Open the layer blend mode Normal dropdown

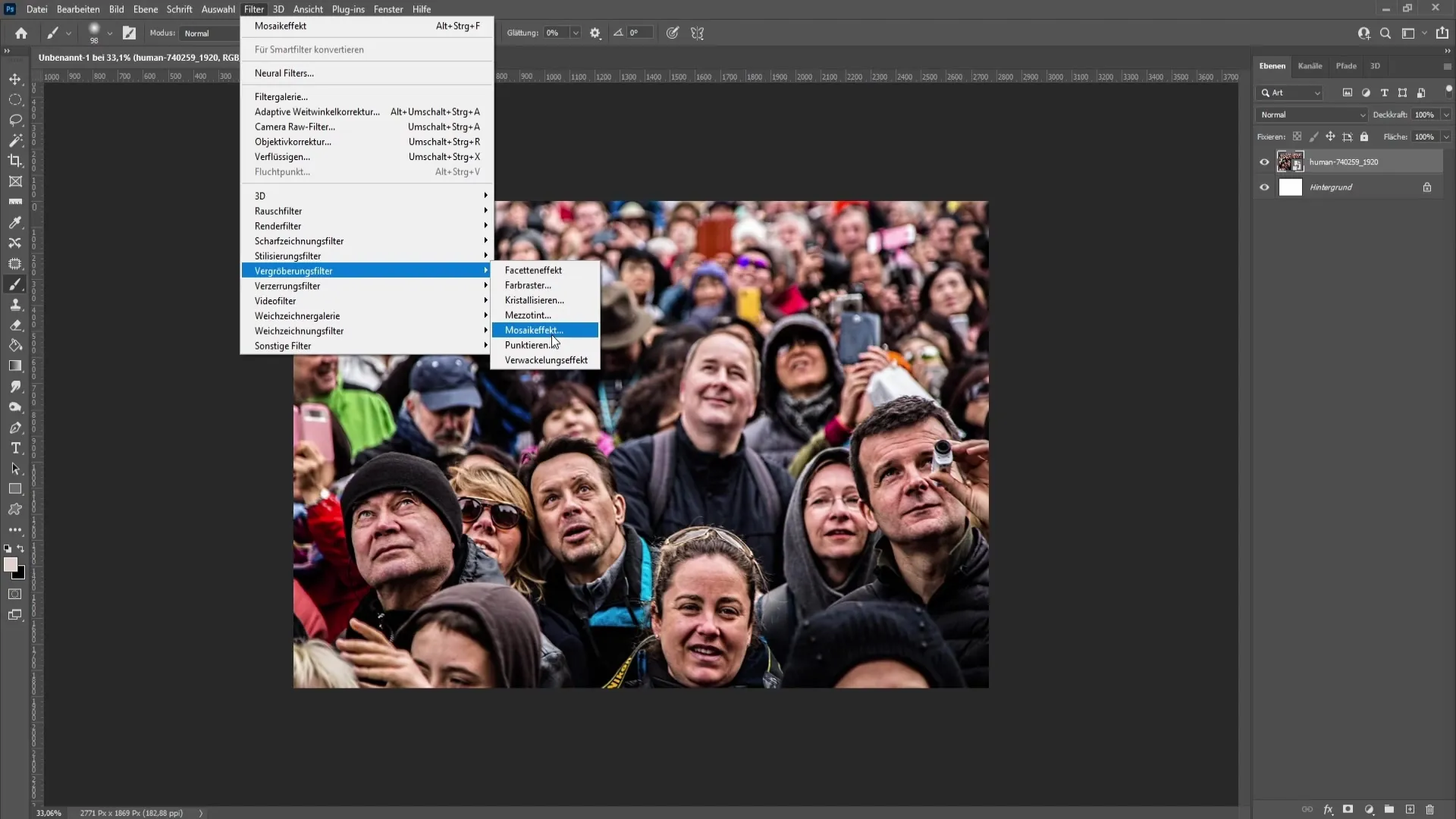[x=1312, y=115]
